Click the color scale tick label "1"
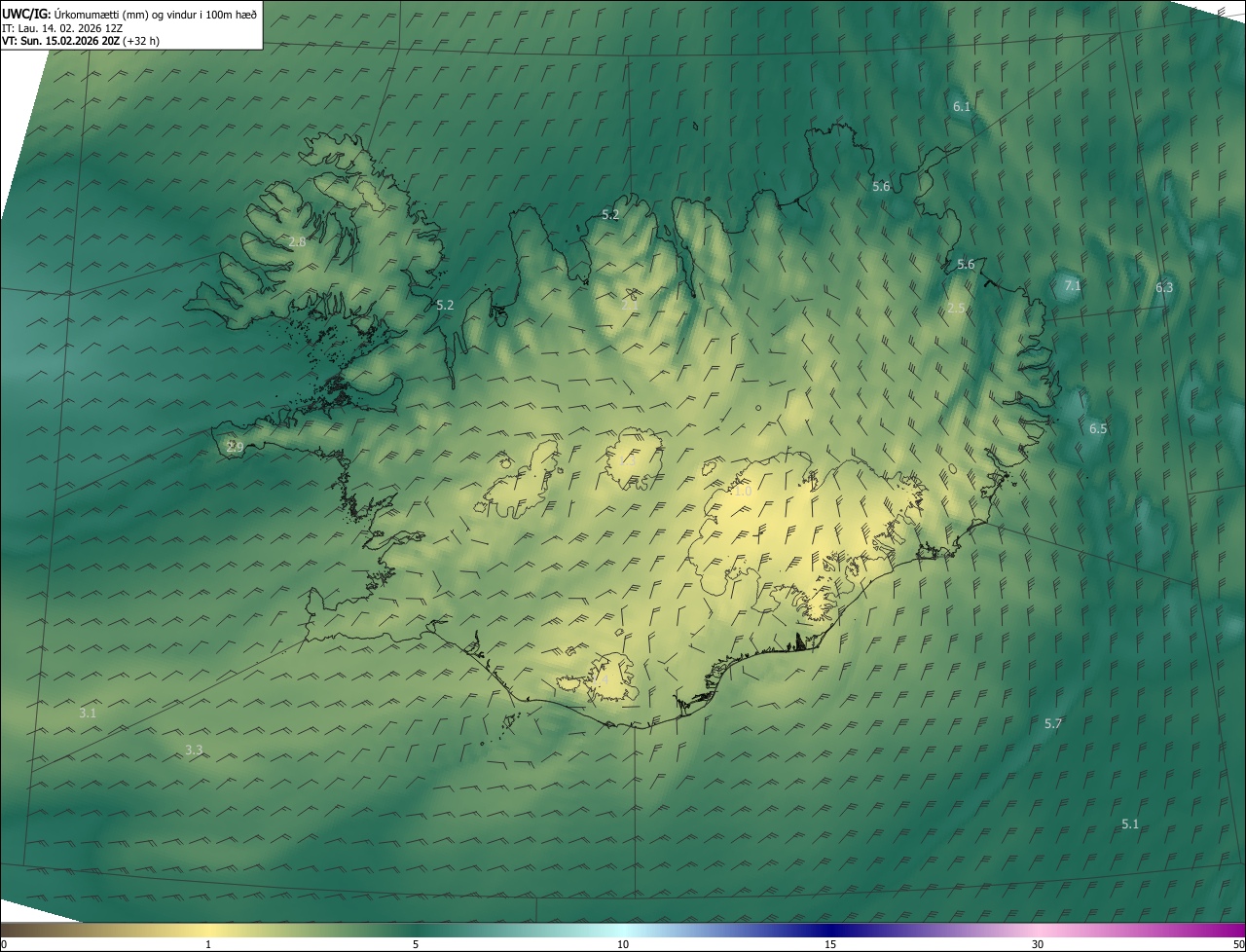This screenshot has width=1246, height=952. (x=208, y=944)
